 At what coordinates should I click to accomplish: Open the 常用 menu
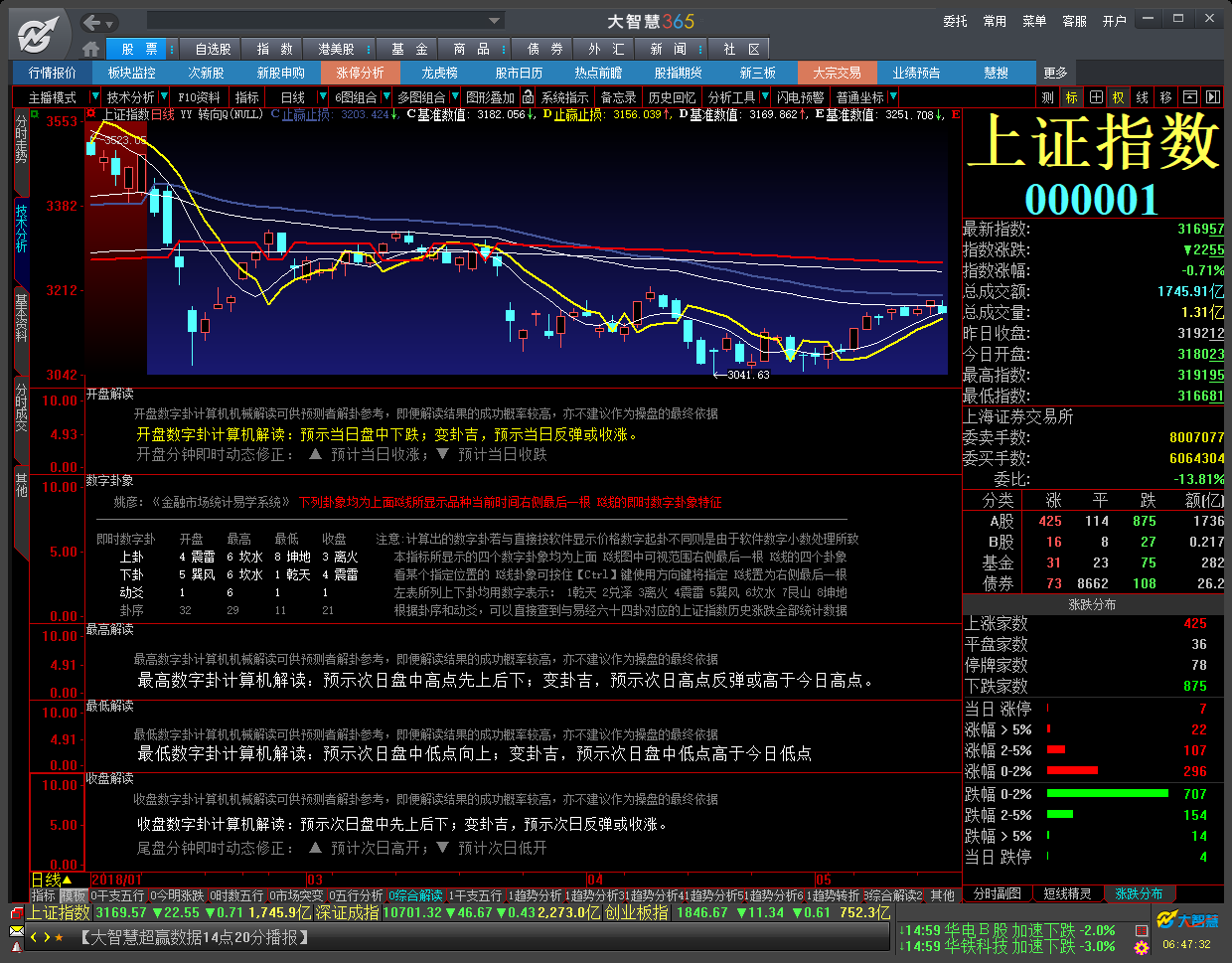(x=995, y=21)
